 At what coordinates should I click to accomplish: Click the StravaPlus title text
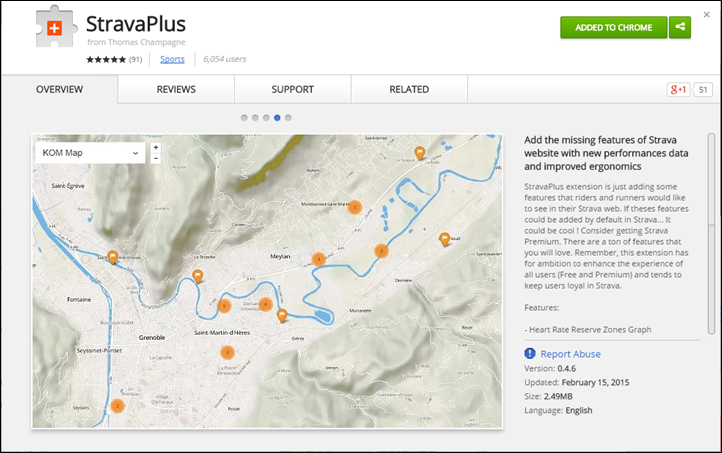136,24
